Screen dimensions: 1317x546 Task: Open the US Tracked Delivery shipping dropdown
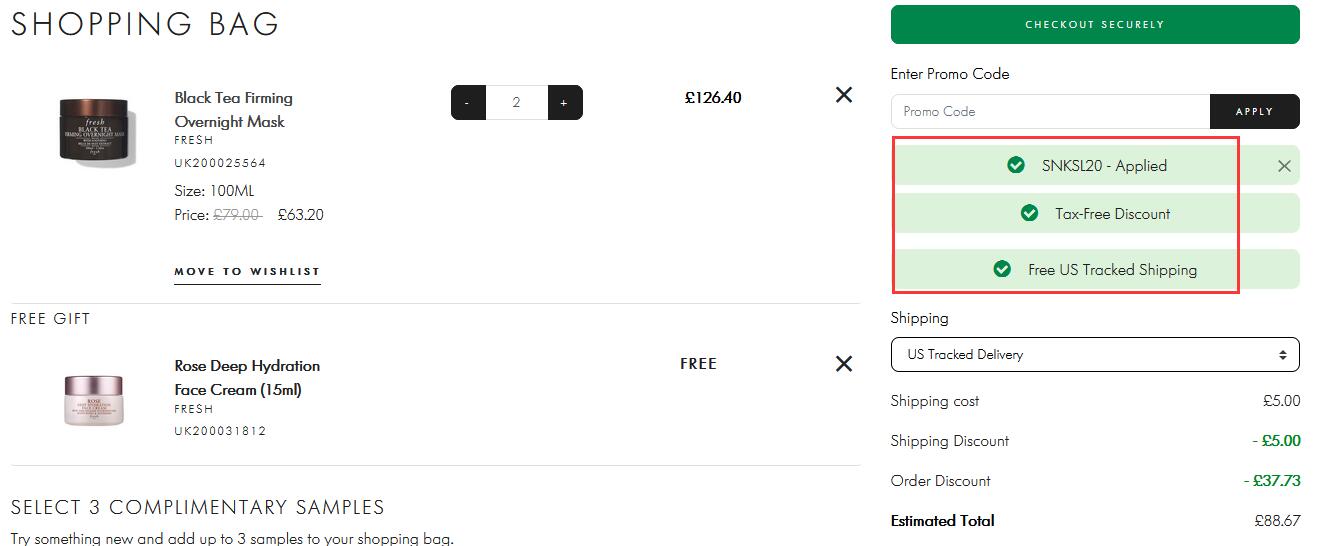point(1095,355)
